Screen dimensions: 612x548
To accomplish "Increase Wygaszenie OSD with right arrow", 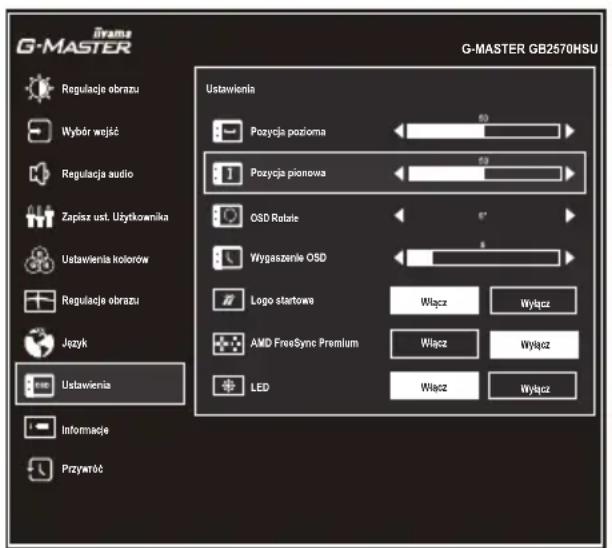I will click(x=570, y=258).
